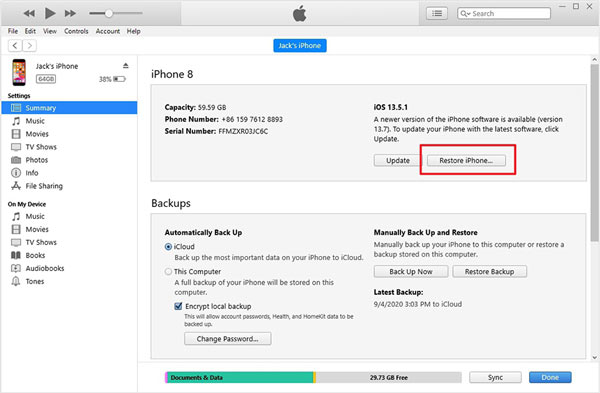The image size is (600, 393).
Task: Open Movies under Settings
Action: 37,134
